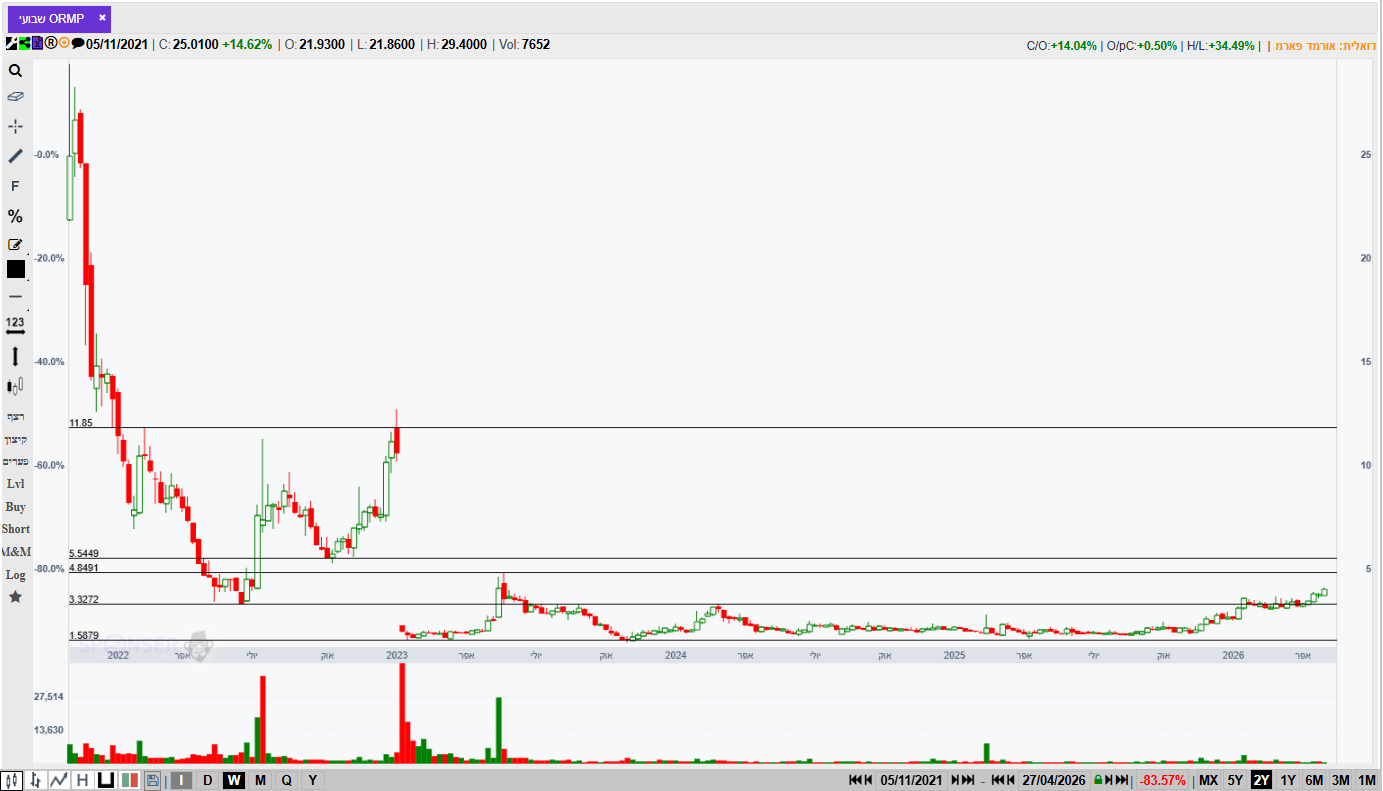
Task: Jump end date to latest
Action: coord(1121,780)
